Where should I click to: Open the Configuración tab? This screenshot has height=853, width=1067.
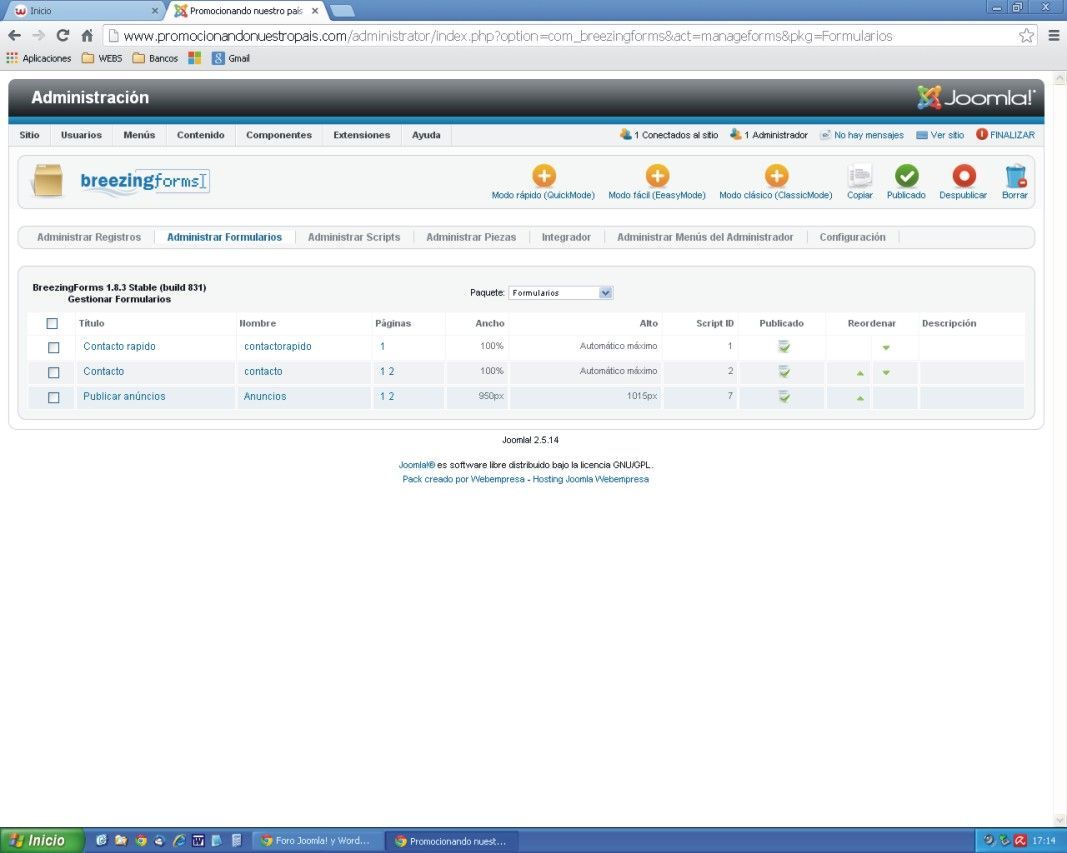853,237
